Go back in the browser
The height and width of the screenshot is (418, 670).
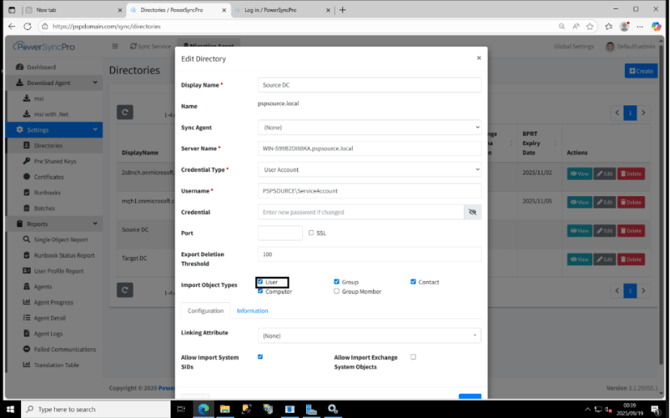[x=12, y=26]
